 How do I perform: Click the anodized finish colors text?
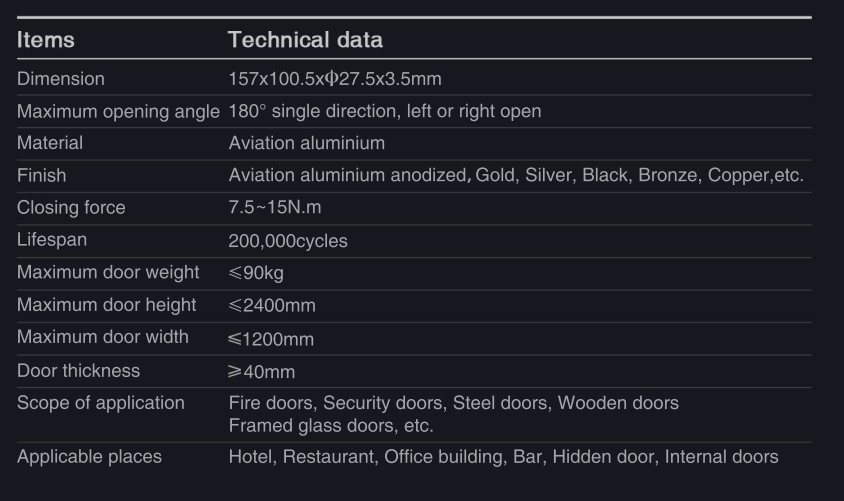pyautogui.click(x=516, y=175)
